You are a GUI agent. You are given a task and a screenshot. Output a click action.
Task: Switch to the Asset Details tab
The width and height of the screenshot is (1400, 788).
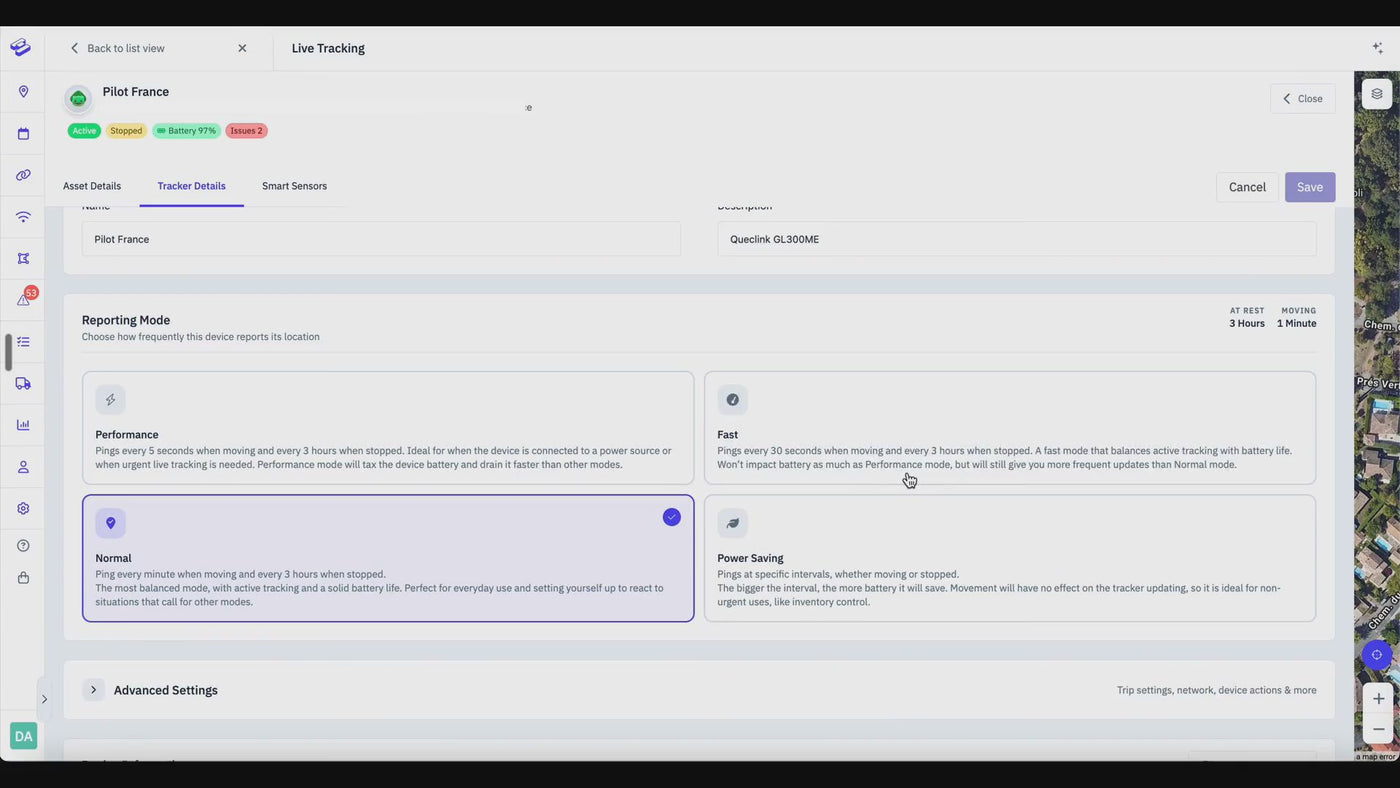pyautogui.click(x=92, y=186)
